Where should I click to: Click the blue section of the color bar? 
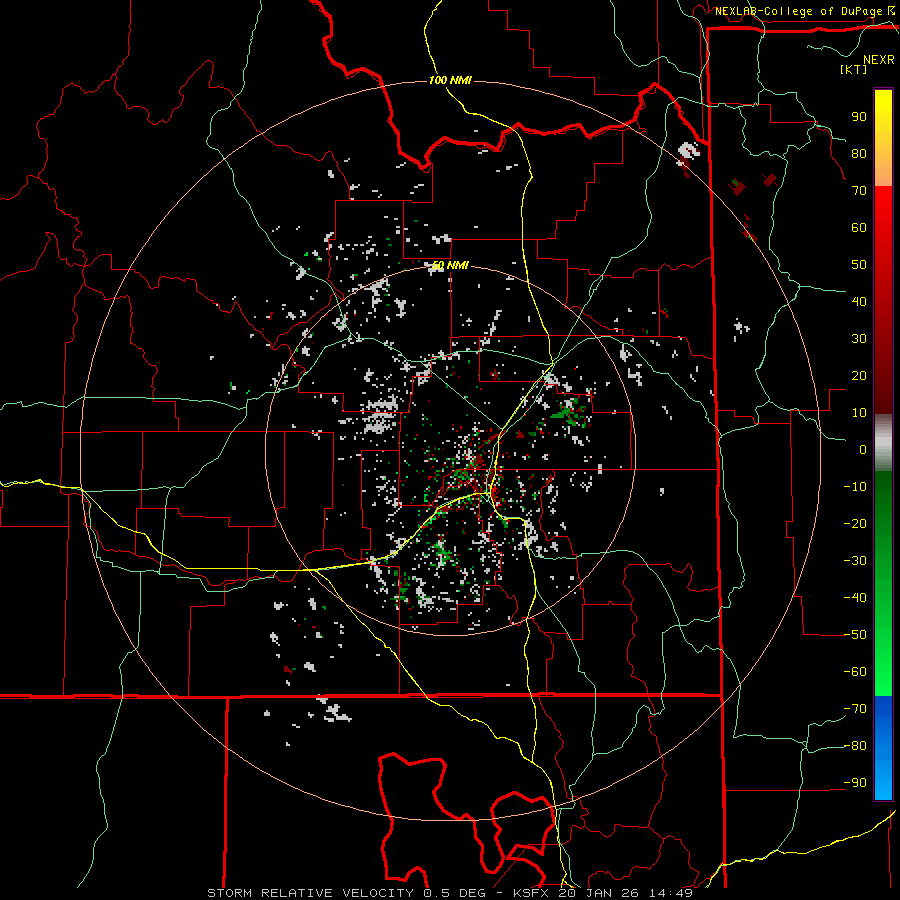pyautogui.click(x=883, y=748)
